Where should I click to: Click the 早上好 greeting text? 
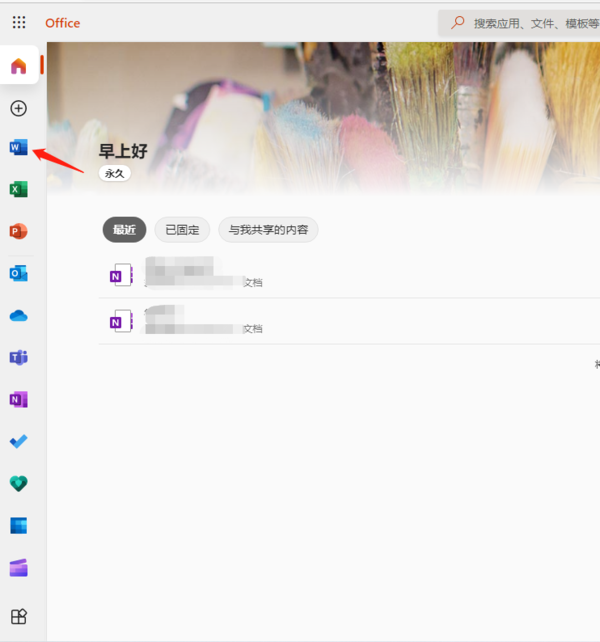click(x=123, y=151)
